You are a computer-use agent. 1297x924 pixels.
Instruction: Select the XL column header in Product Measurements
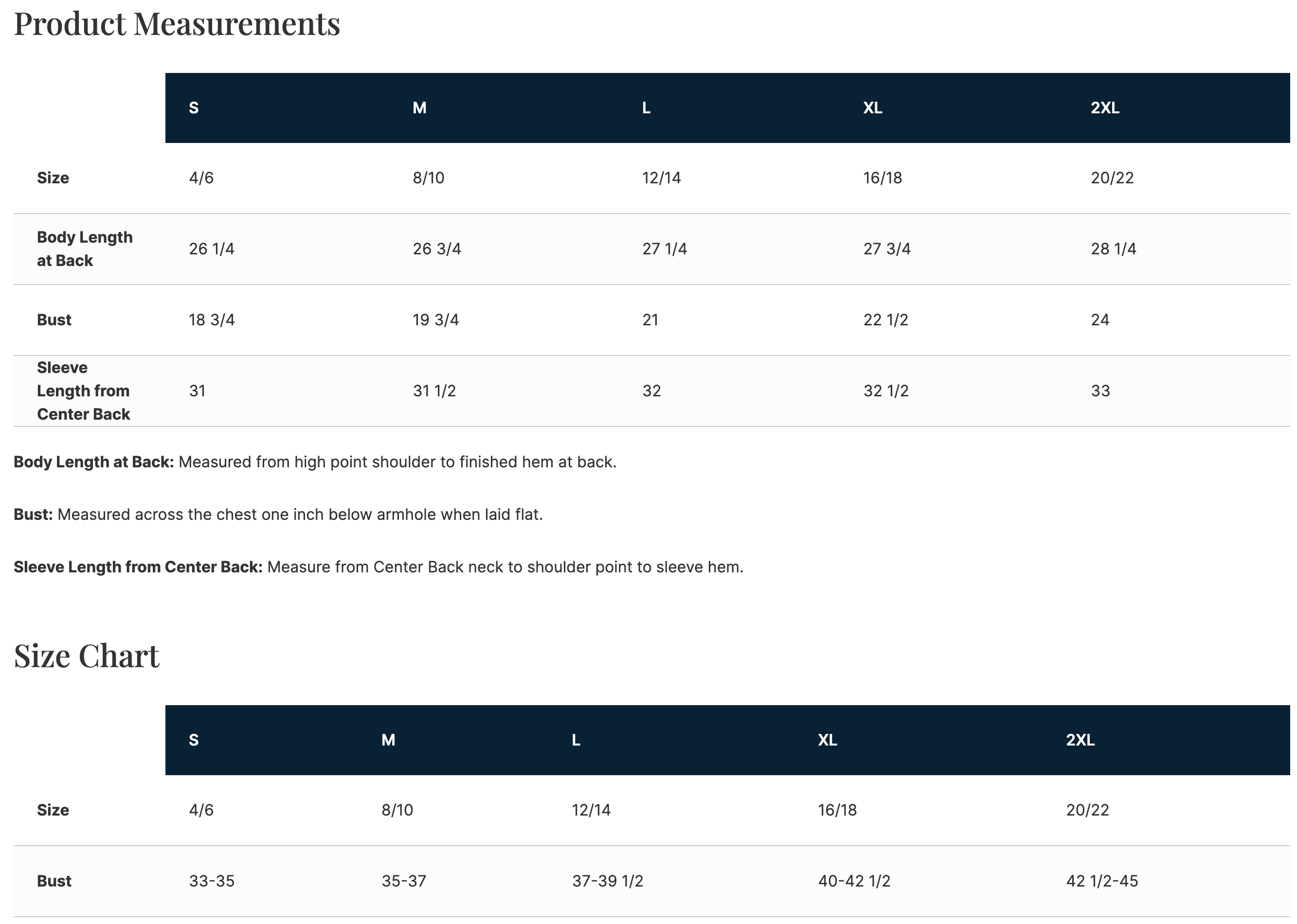872,107
